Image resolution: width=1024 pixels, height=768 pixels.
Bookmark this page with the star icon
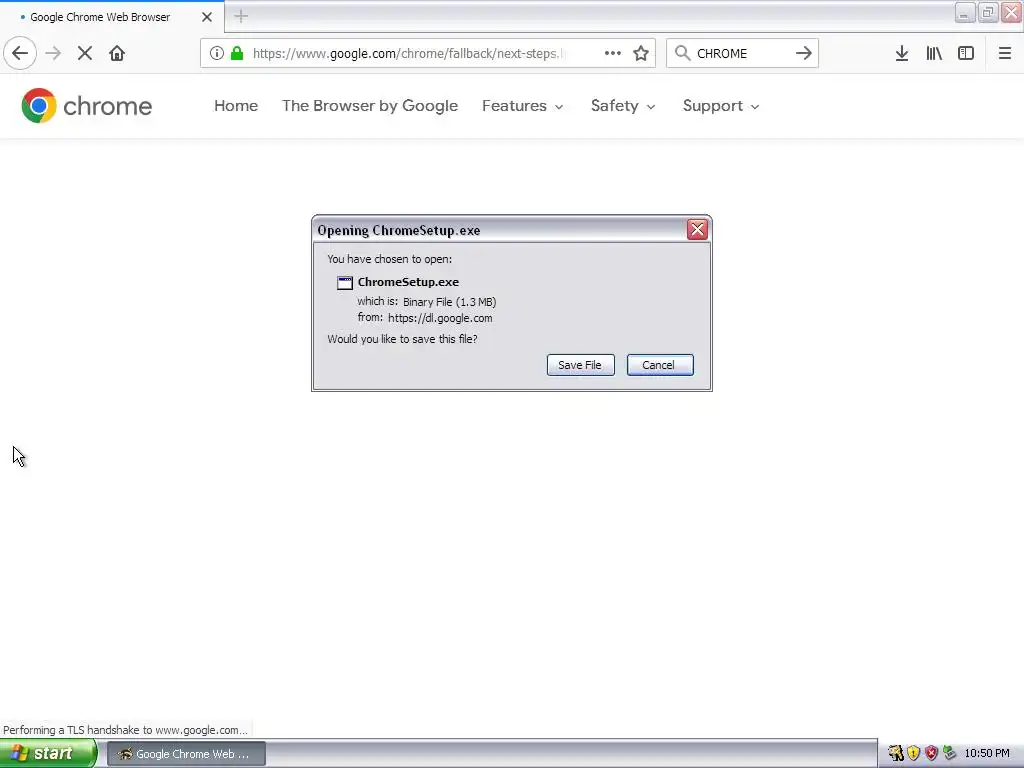tap(641, 53)
